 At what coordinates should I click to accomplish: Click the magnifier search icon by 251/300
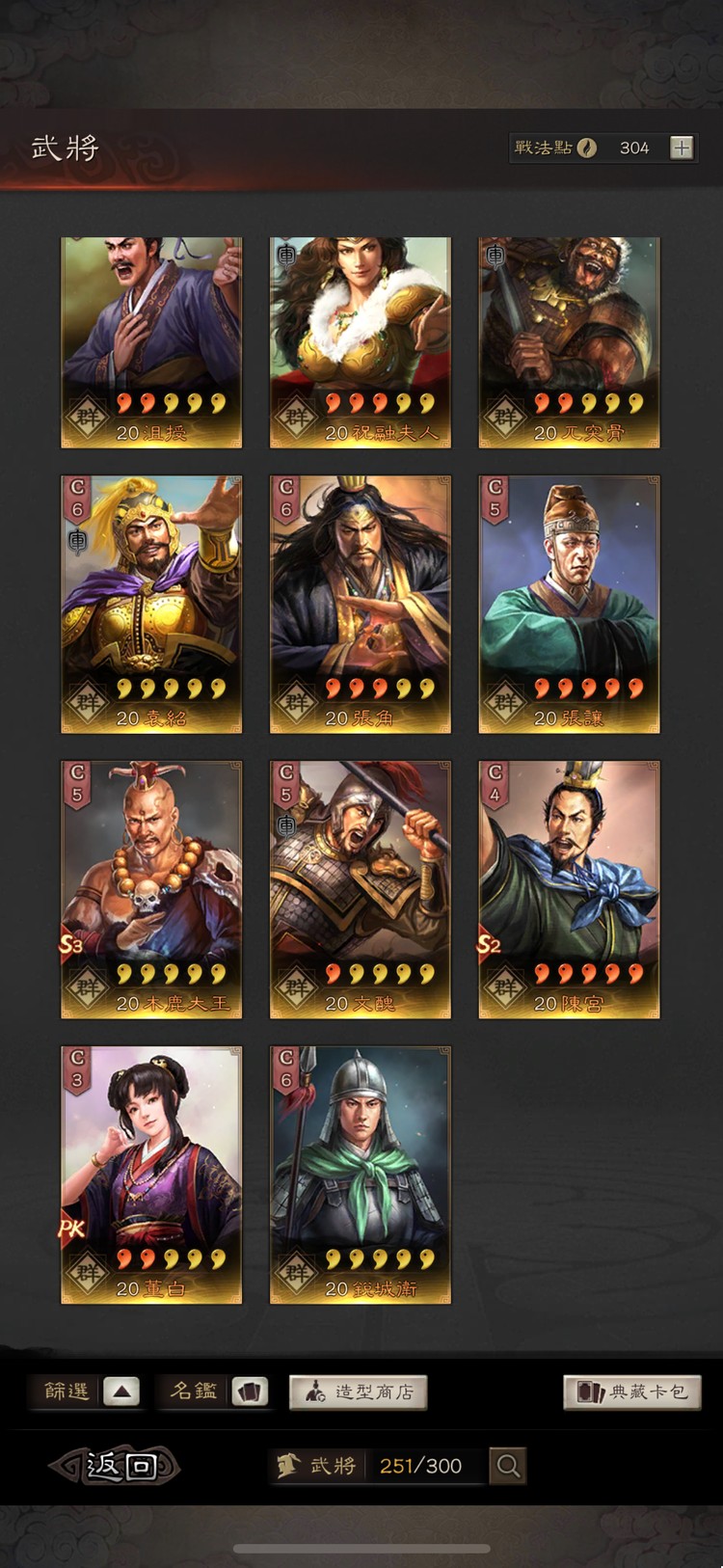coord(508,1466)
